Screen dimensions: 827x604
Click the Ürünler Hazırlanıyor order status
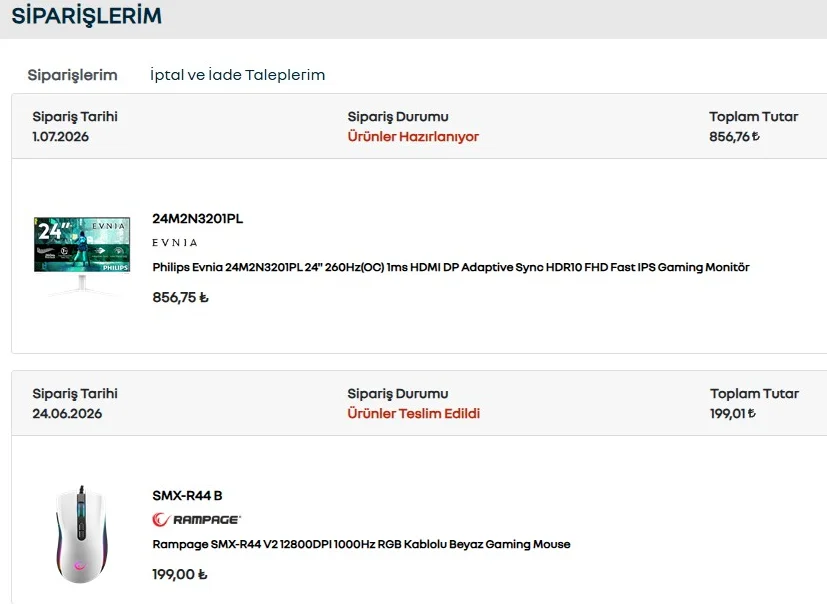[x=413, y=137]
